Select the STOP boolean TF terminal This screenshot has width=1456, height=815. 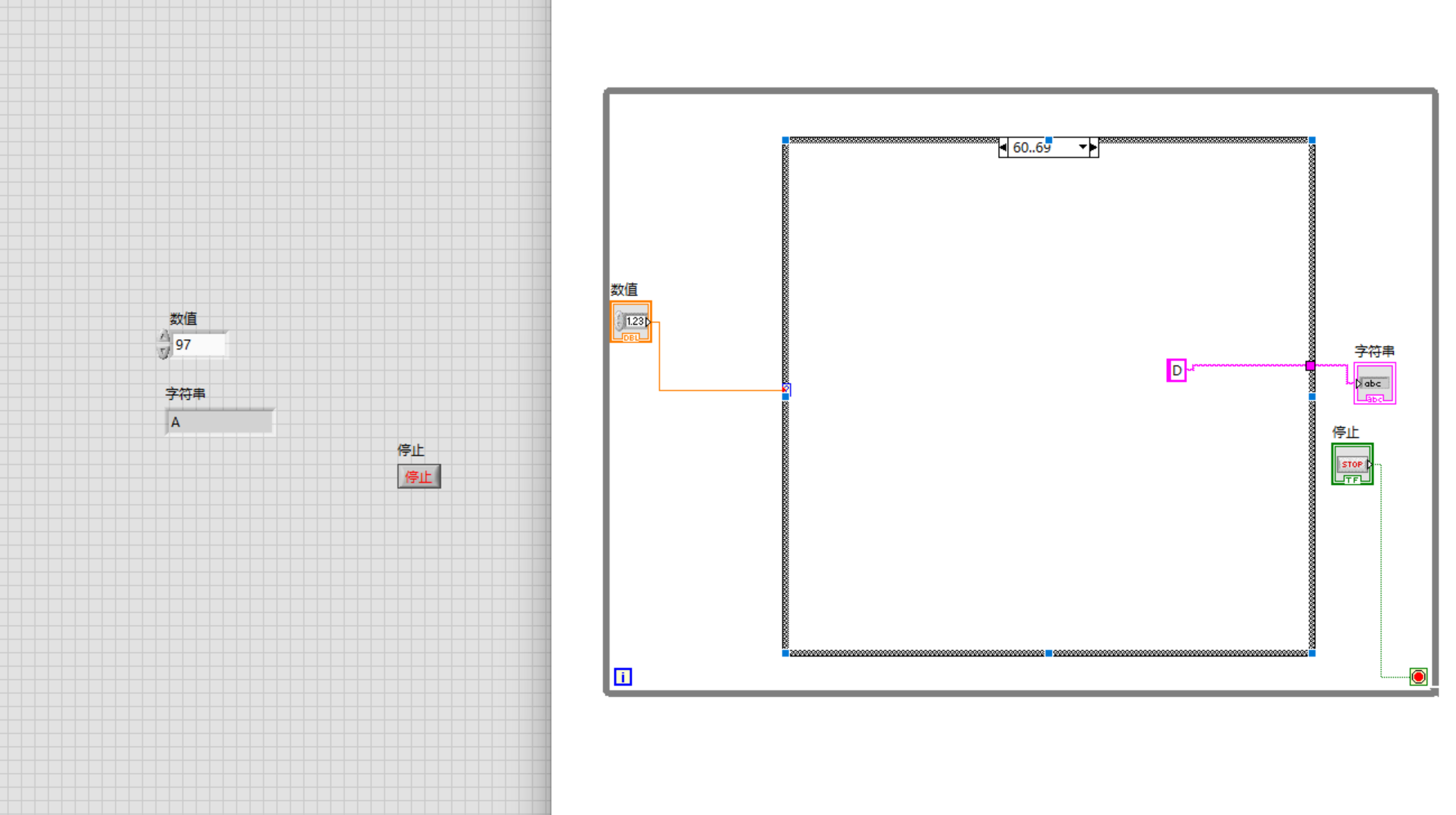click(1351, 465)
